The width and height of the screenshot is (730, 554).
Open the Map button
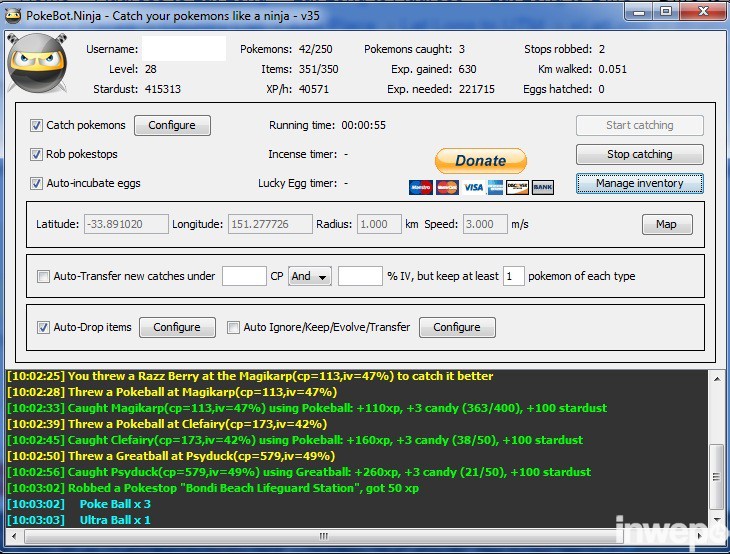click(667, 224)
